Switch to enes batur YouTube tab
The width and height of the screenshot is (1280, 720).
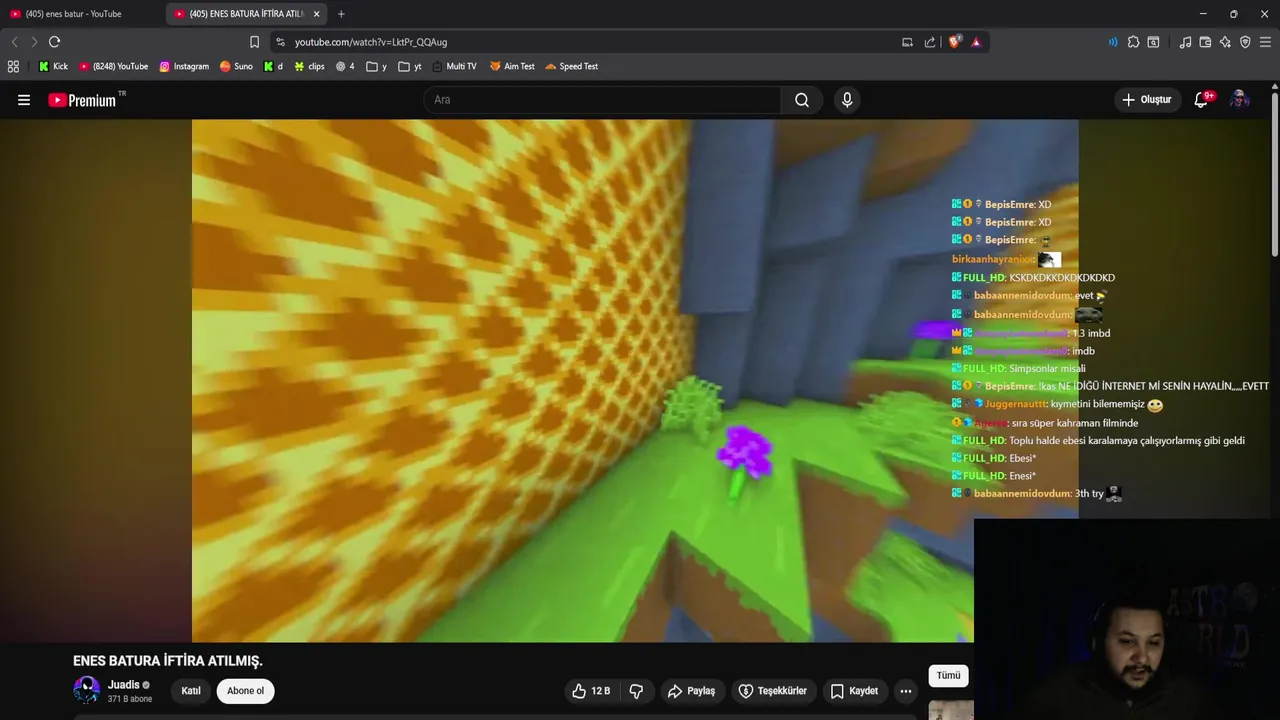pyautogui.click(x=80, y=14)
